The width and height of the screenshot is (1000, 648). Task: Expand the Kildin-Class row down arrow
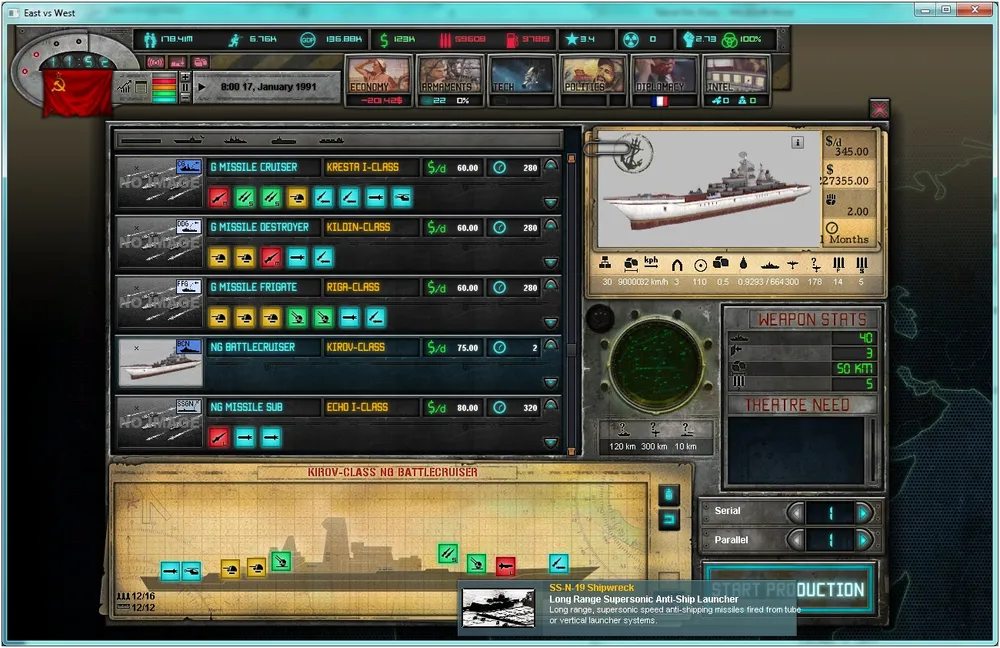(550, 262)
